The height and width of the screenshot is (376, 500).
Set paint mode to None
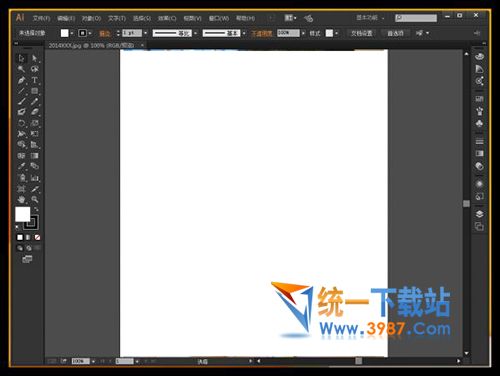(37, 237)
